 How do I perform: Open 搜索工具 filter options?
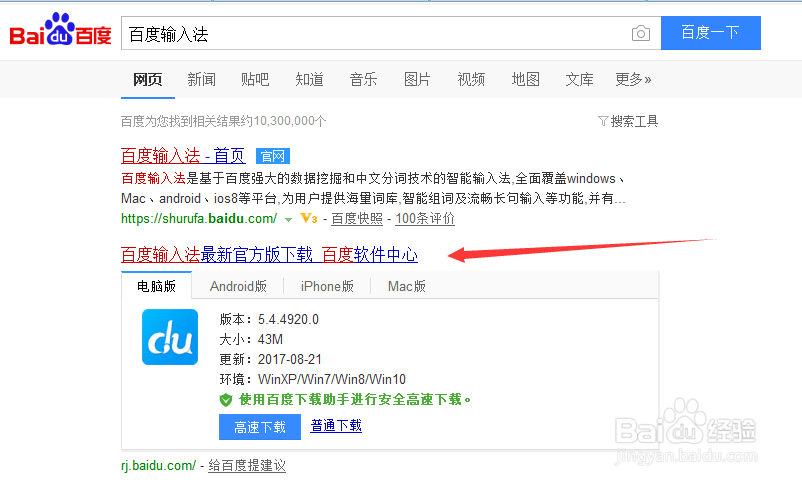tap(628, 121)
